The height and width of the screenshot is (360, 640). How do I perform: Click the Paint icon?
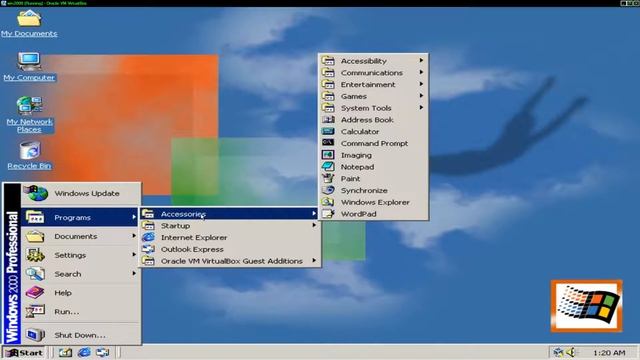(328, 178)
